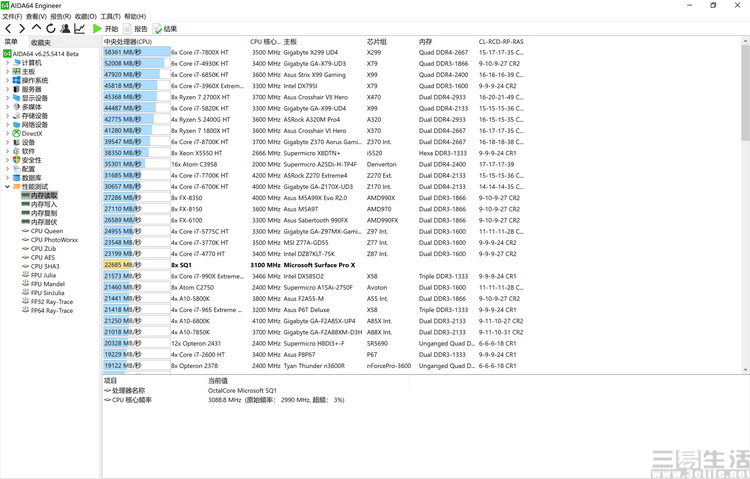The height and width of the screenshot is (479, 750).
Task: Expand the 操作系统 tree node
Action: pyautogui.click(x=7, y=80)
